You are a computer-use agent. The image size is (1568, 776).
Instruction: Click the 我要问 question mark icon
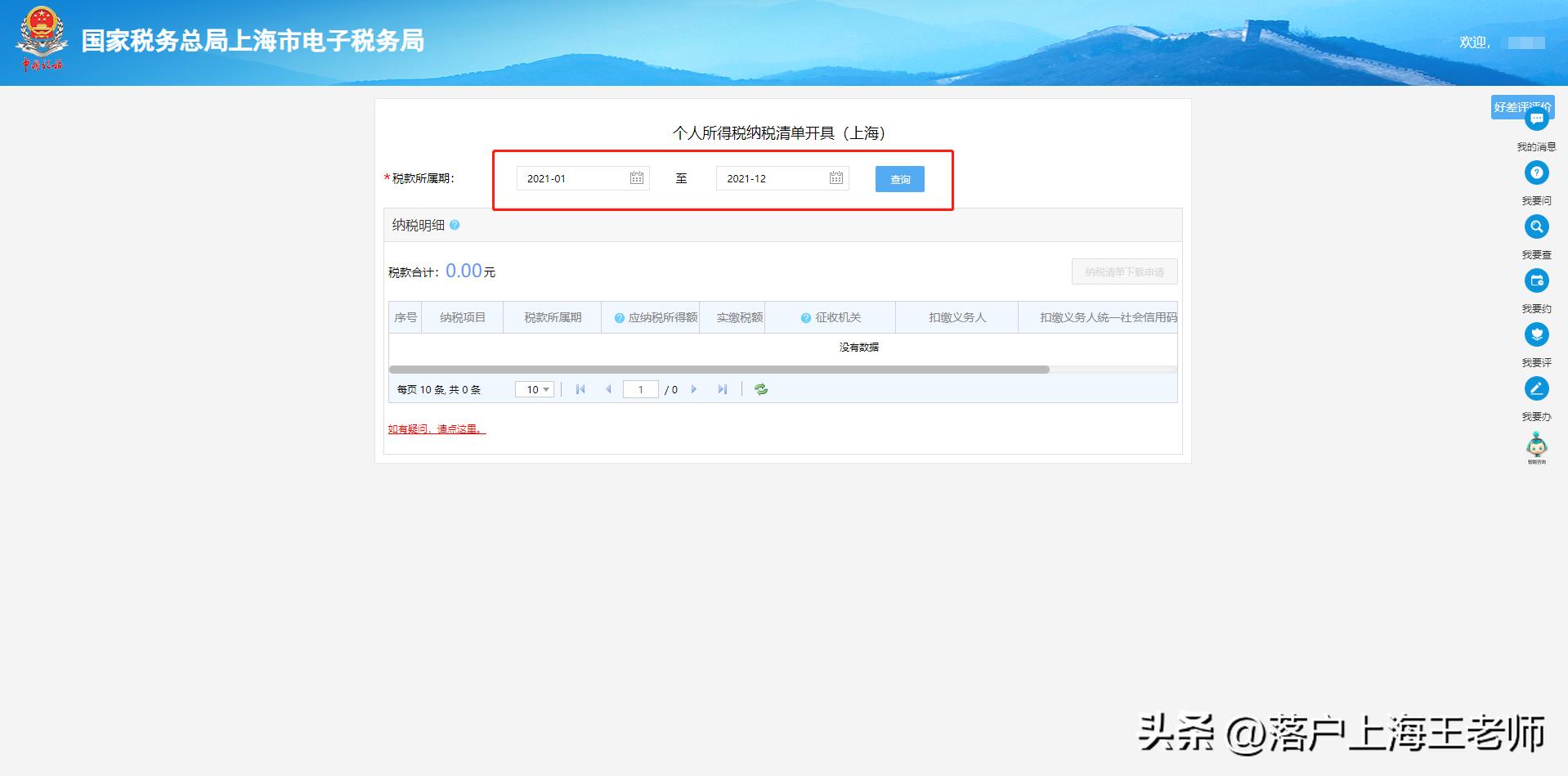1538,173
